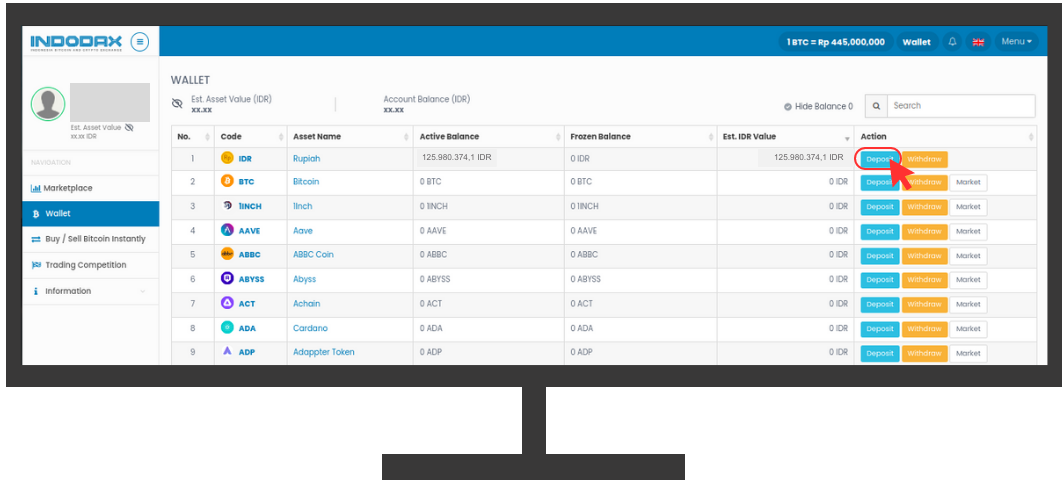Click Market button in Bitcoin row
Viewport: 1064px width, 489px height.
[968, 182]
